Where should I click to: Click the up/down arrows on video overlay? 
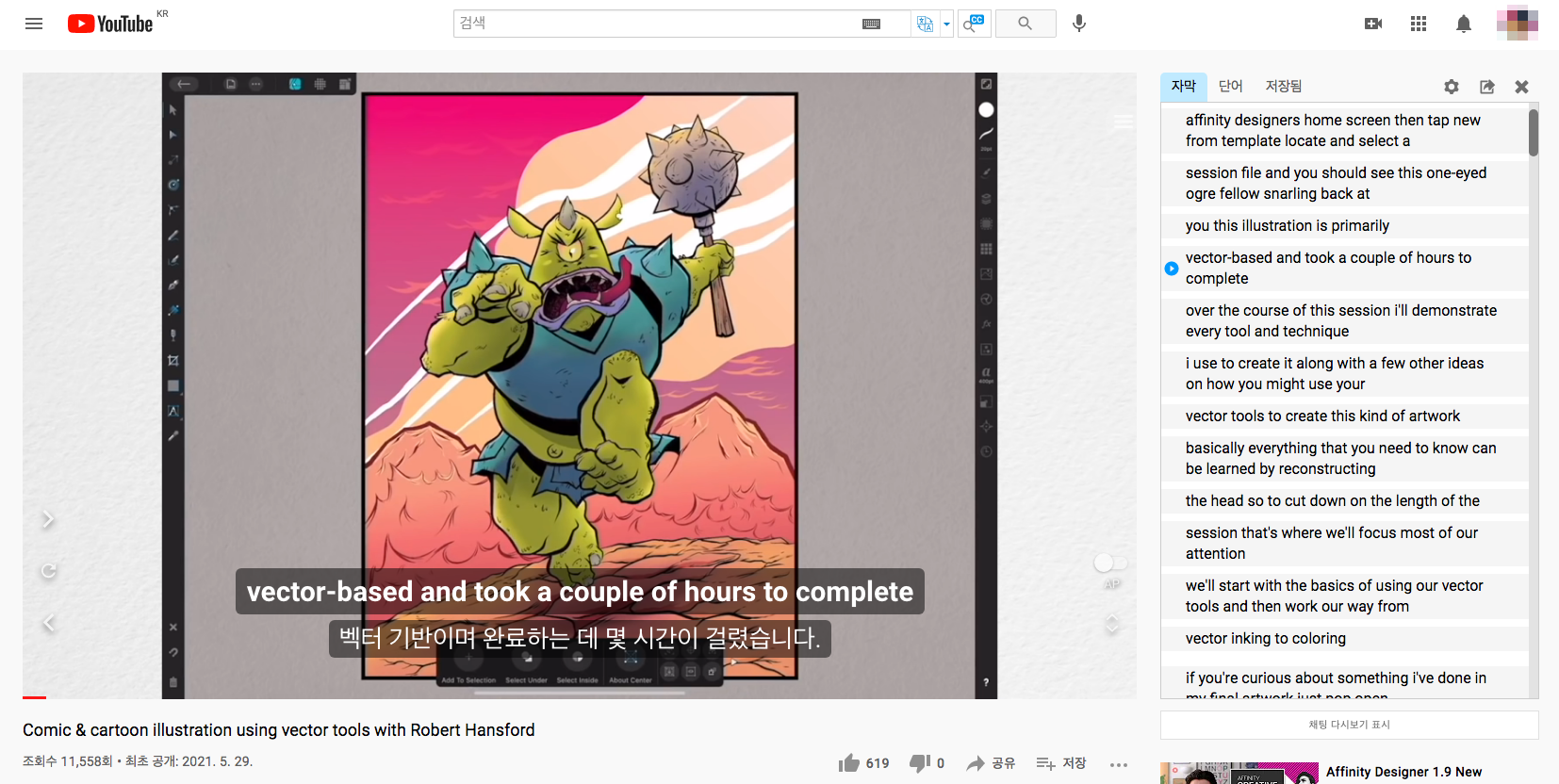tap(1112, 624)
